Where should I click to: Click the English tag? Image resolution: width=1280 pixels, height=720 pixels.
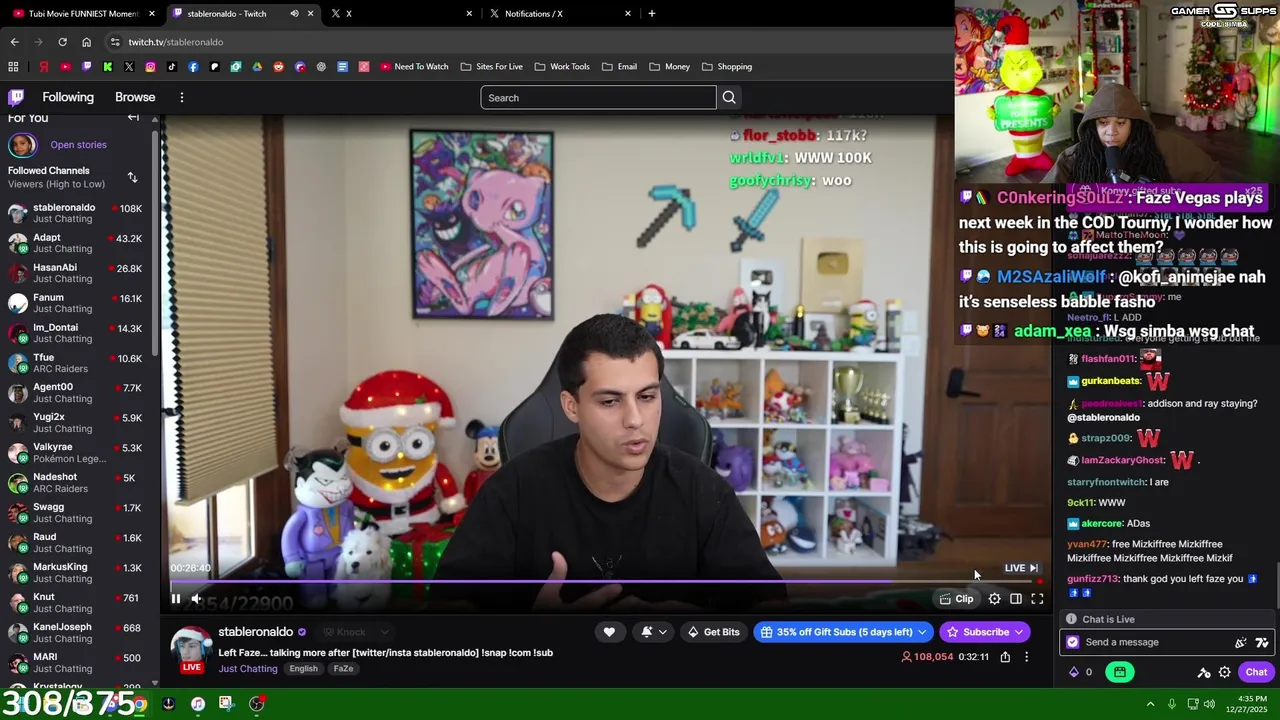coord(303,669)
